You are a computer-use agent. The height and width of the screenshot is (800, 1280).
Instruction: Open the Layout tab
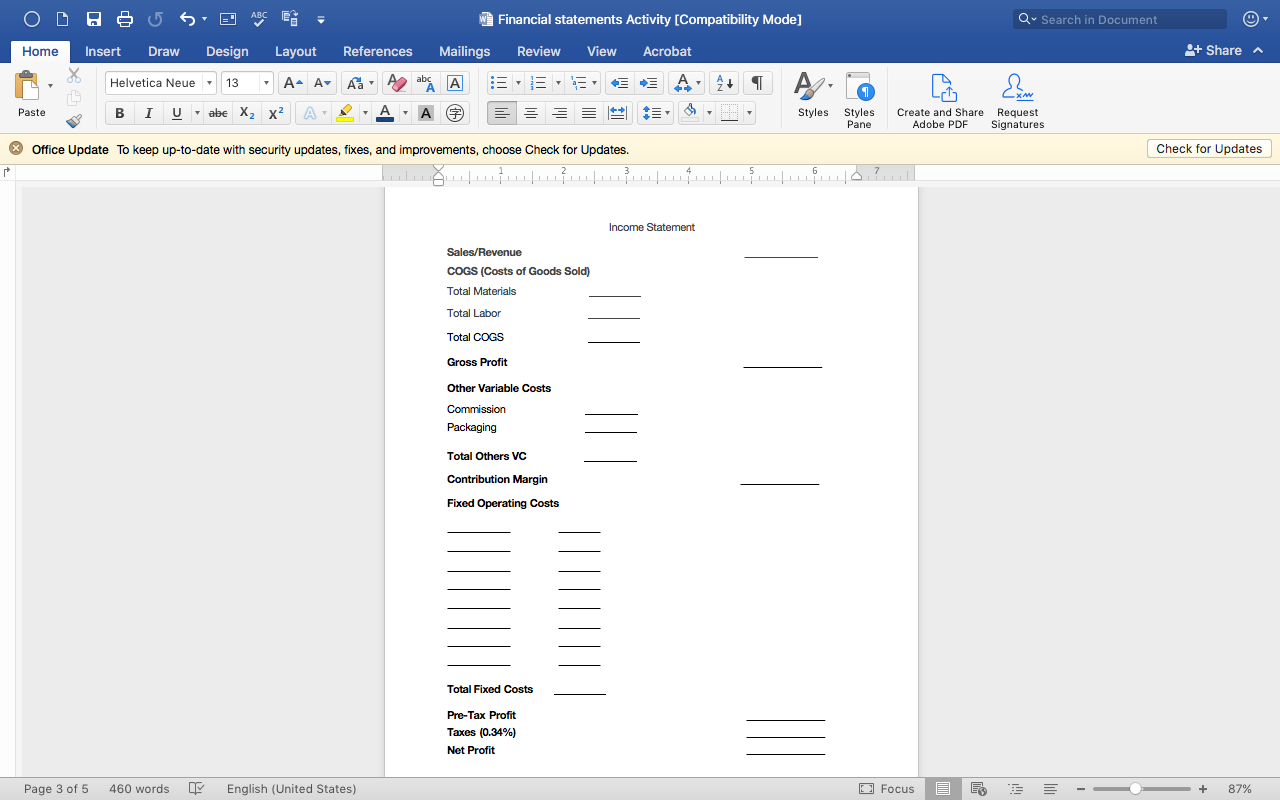coord(295,51)
